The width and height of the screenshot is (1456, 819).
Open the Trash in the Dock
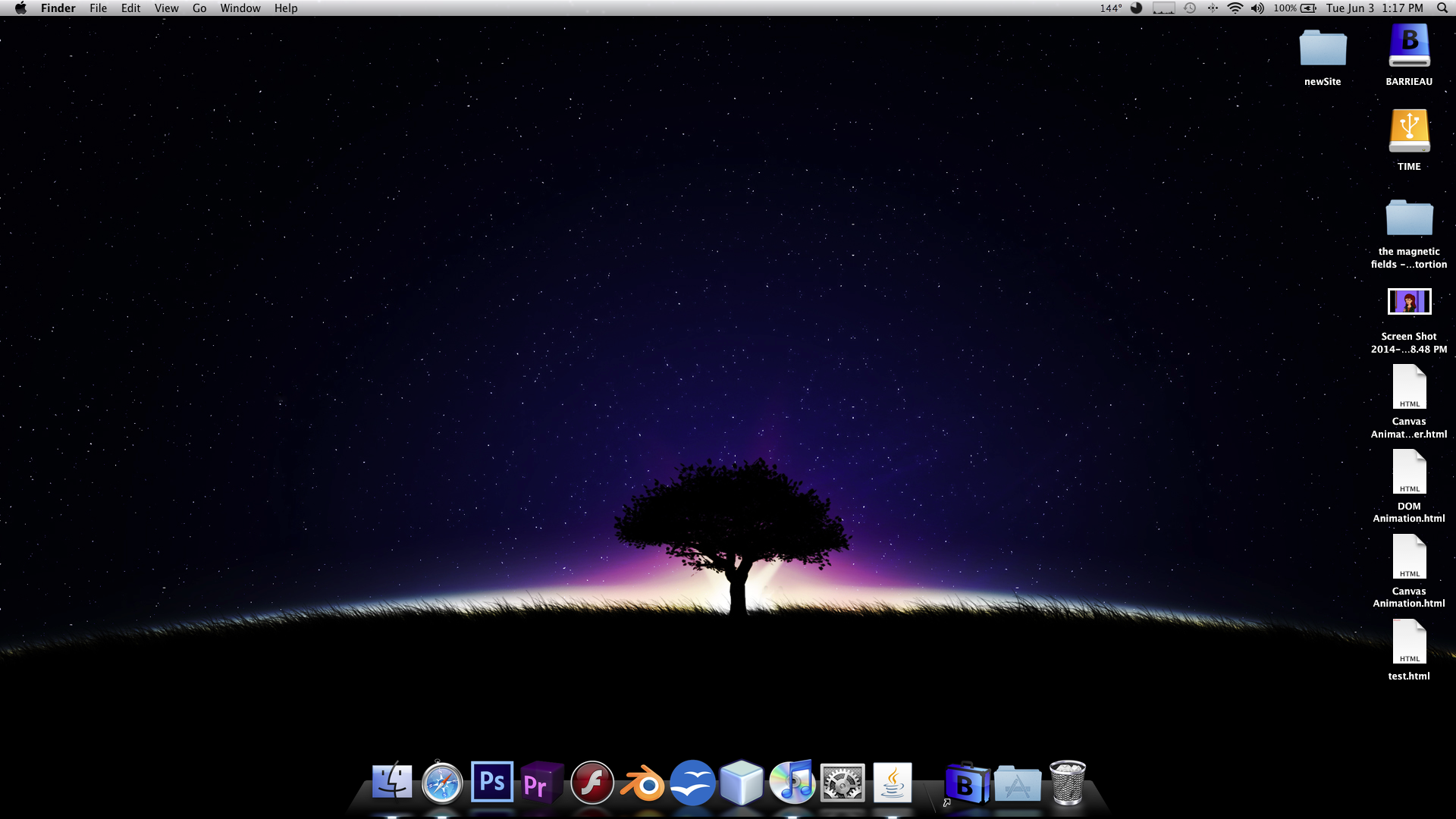(x=1067, y=782)
